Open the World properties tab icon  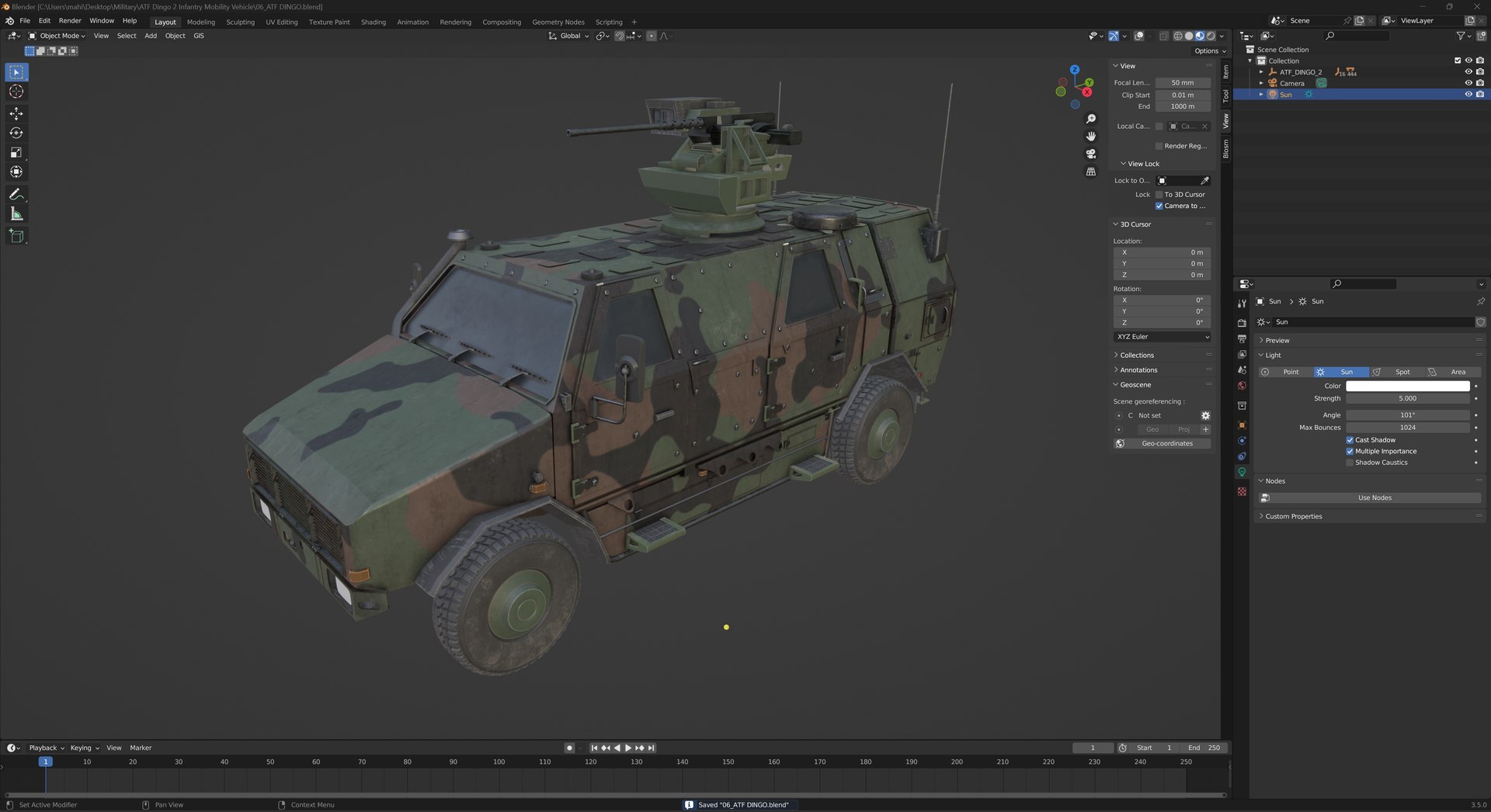1242,386
